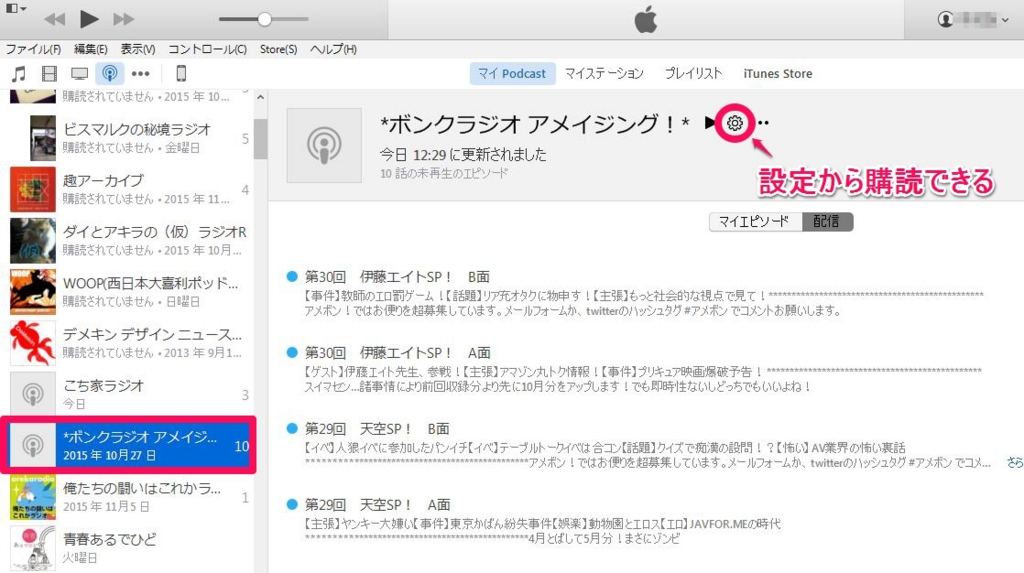Click the デメキン goldfish artwork thumbnail
The height and width of the screenshot is (573, 1024).
(33, 343)
